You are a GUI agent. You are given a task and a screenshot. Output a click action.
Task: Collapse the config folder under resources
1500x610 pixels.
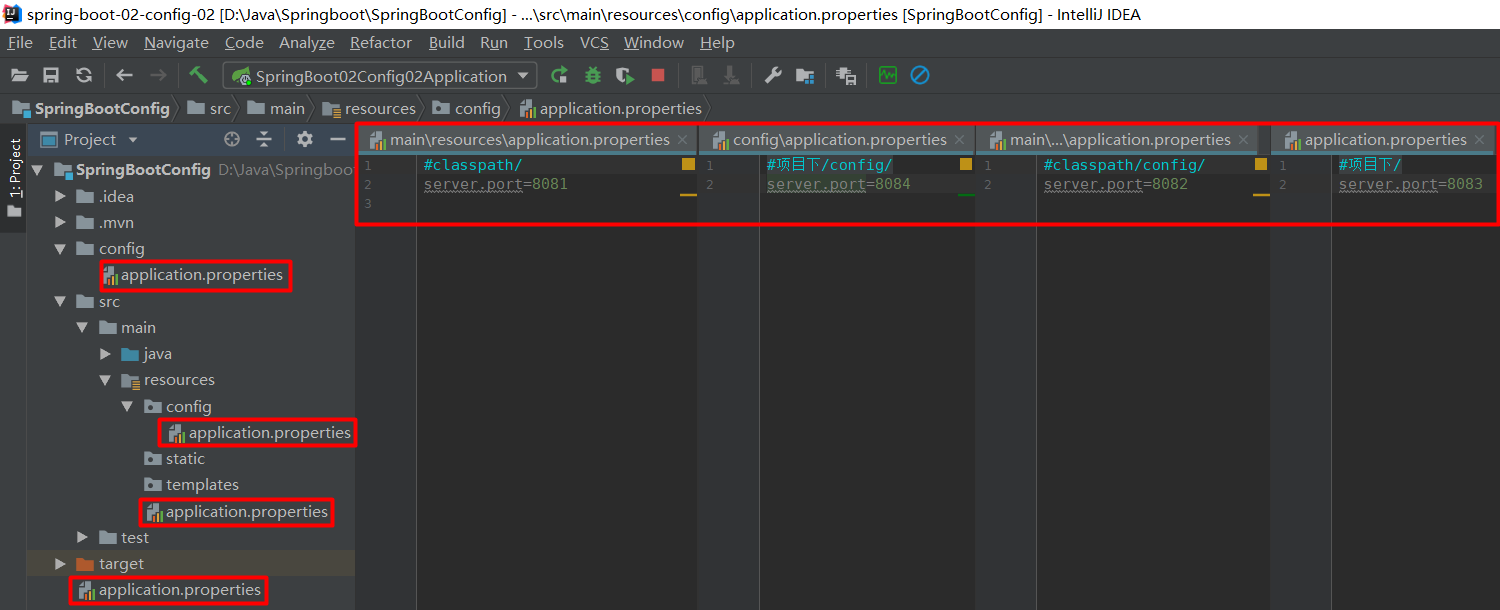coord(127,407)
